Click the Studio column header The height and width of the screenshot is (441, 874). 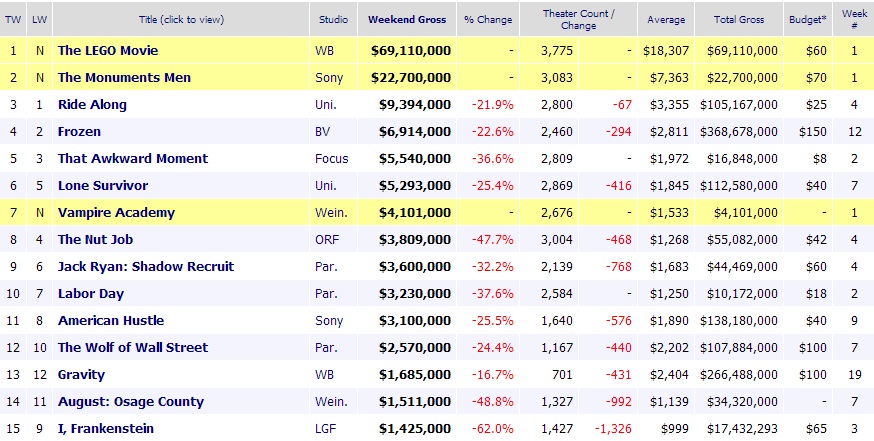coord(334,19)
